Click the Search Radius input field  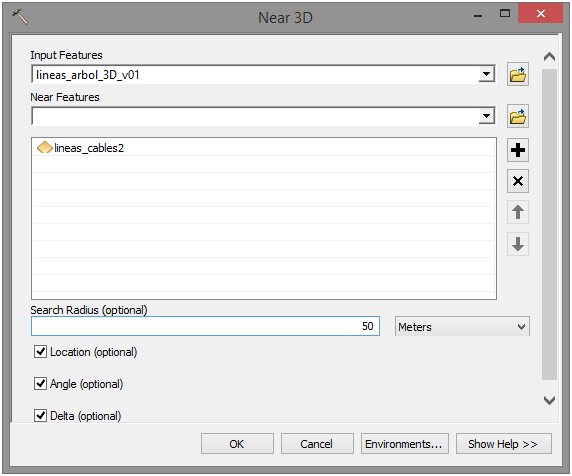pos(205,326)
